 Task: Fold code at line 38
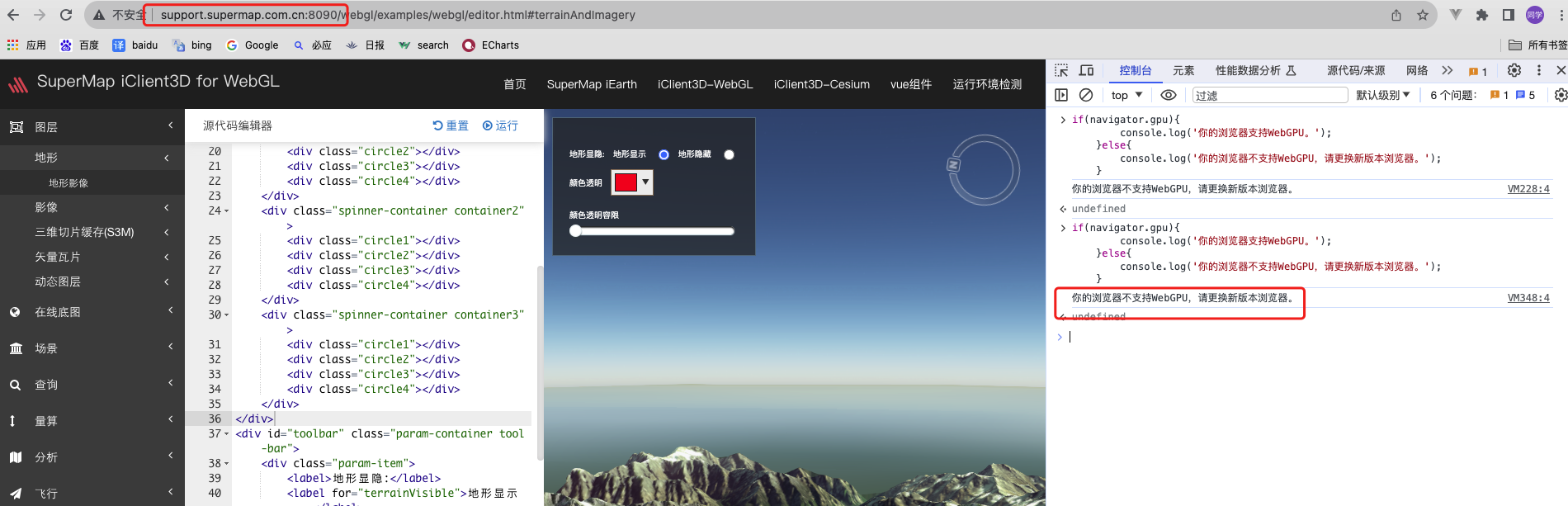point(227,464)
